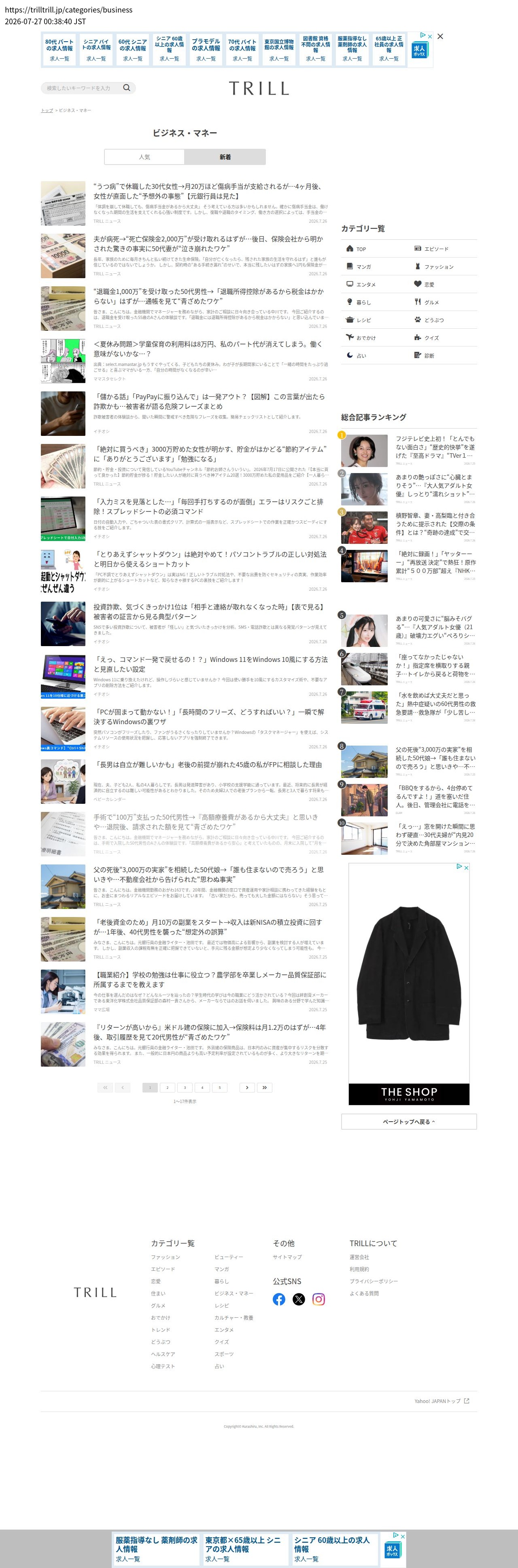Open the TRILL logo at the page top
The image size is (518, 1568).
(x=259, y=88)
